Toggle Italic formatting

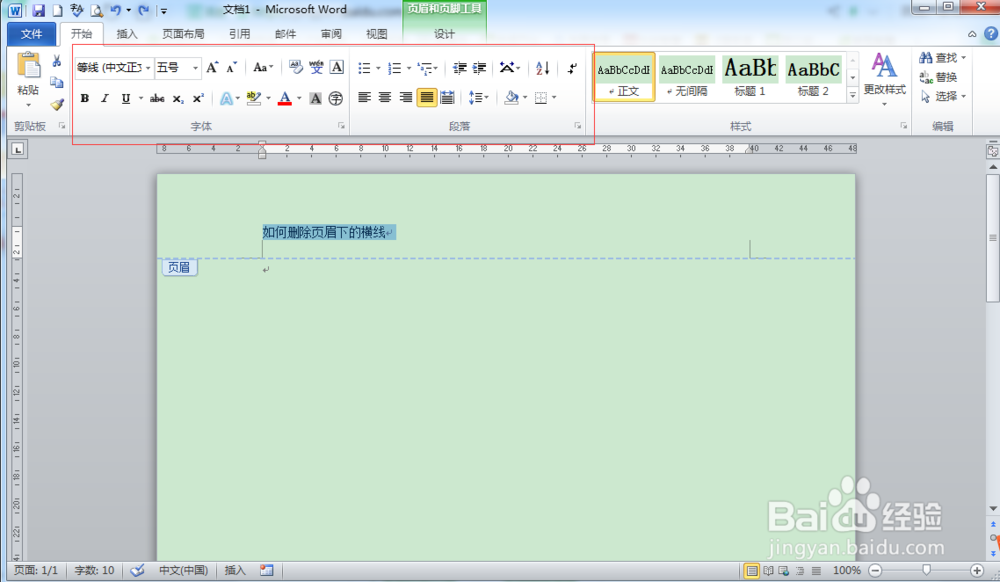coord(105,98)
